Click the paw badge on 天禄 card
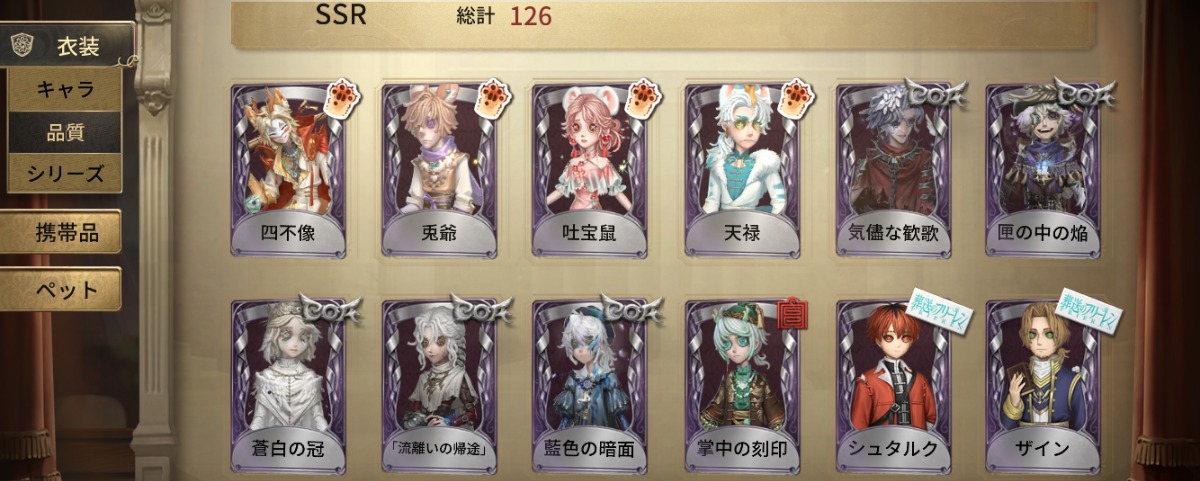 pos(795,100)
